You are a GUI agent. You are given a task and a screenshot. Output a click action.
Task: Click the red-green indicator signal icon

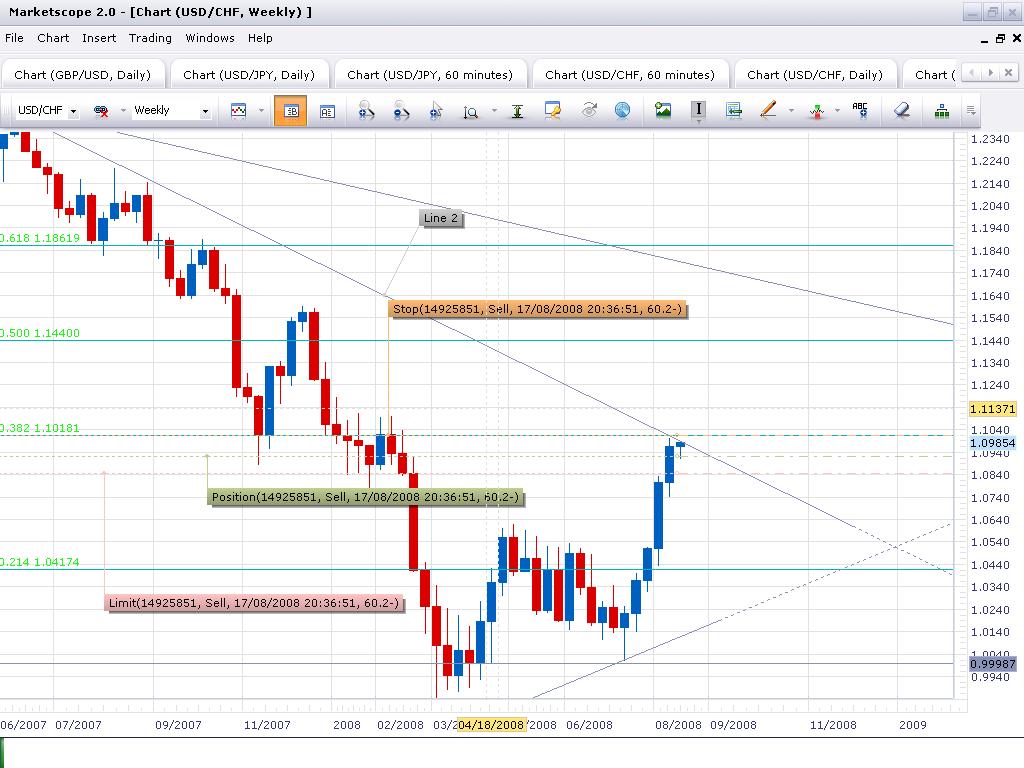tap(817, 111)
